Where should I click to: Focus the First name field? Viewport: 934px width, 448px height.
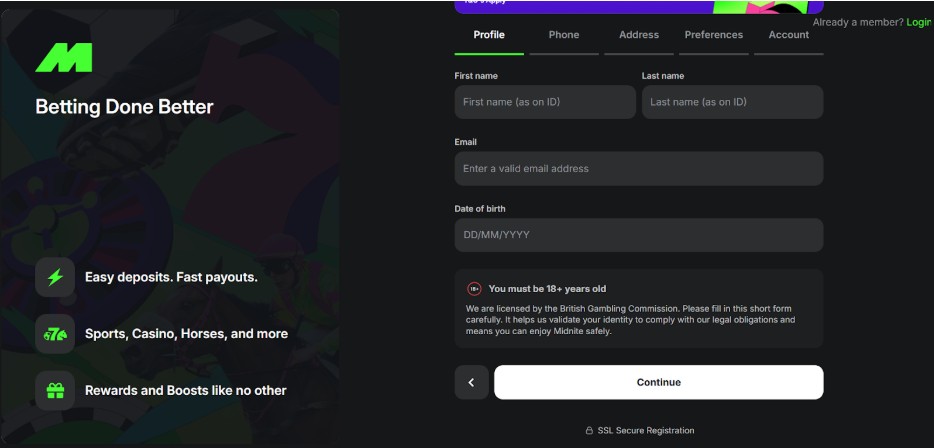pyautogui.click(x=545, y=102)
